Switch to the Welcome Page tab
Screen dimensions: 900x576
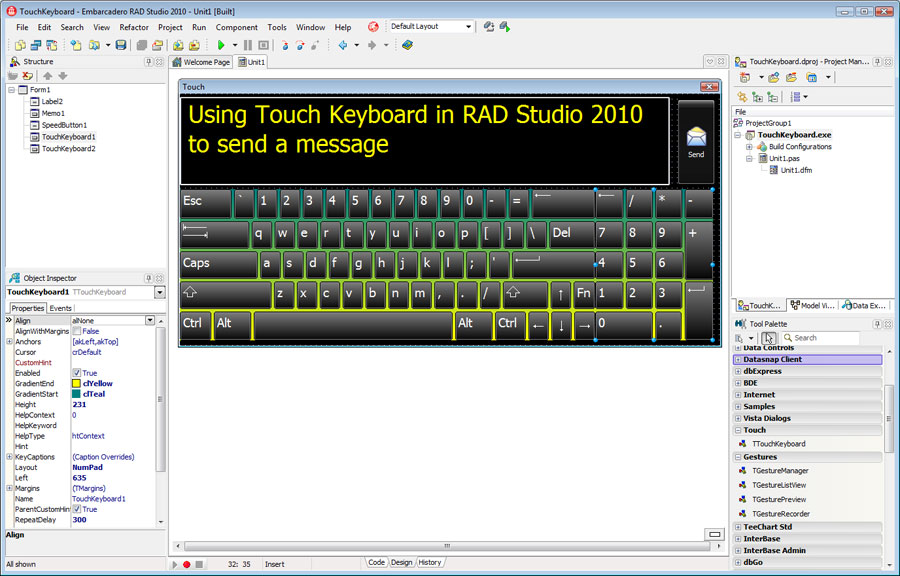201,62
